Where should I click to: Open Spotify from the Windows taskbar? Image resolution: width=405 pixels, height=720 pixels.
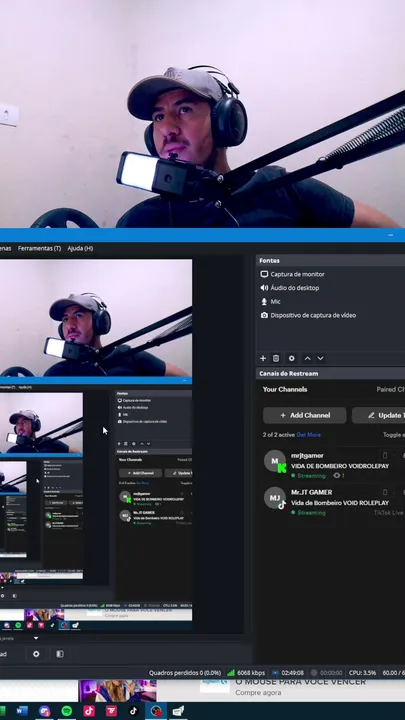pyautogui.click(x=67, y=711)
